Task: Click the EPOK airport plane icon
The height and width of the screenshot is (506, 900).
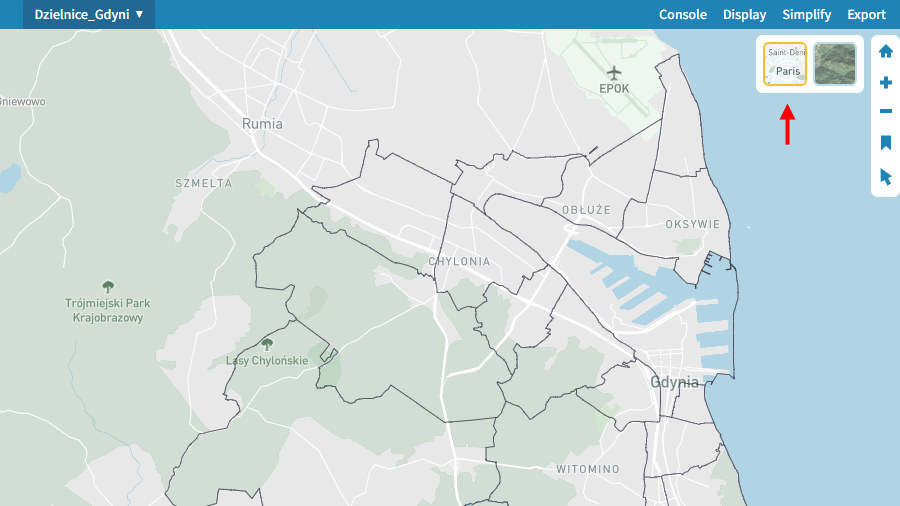Action: tap(614, 72)
